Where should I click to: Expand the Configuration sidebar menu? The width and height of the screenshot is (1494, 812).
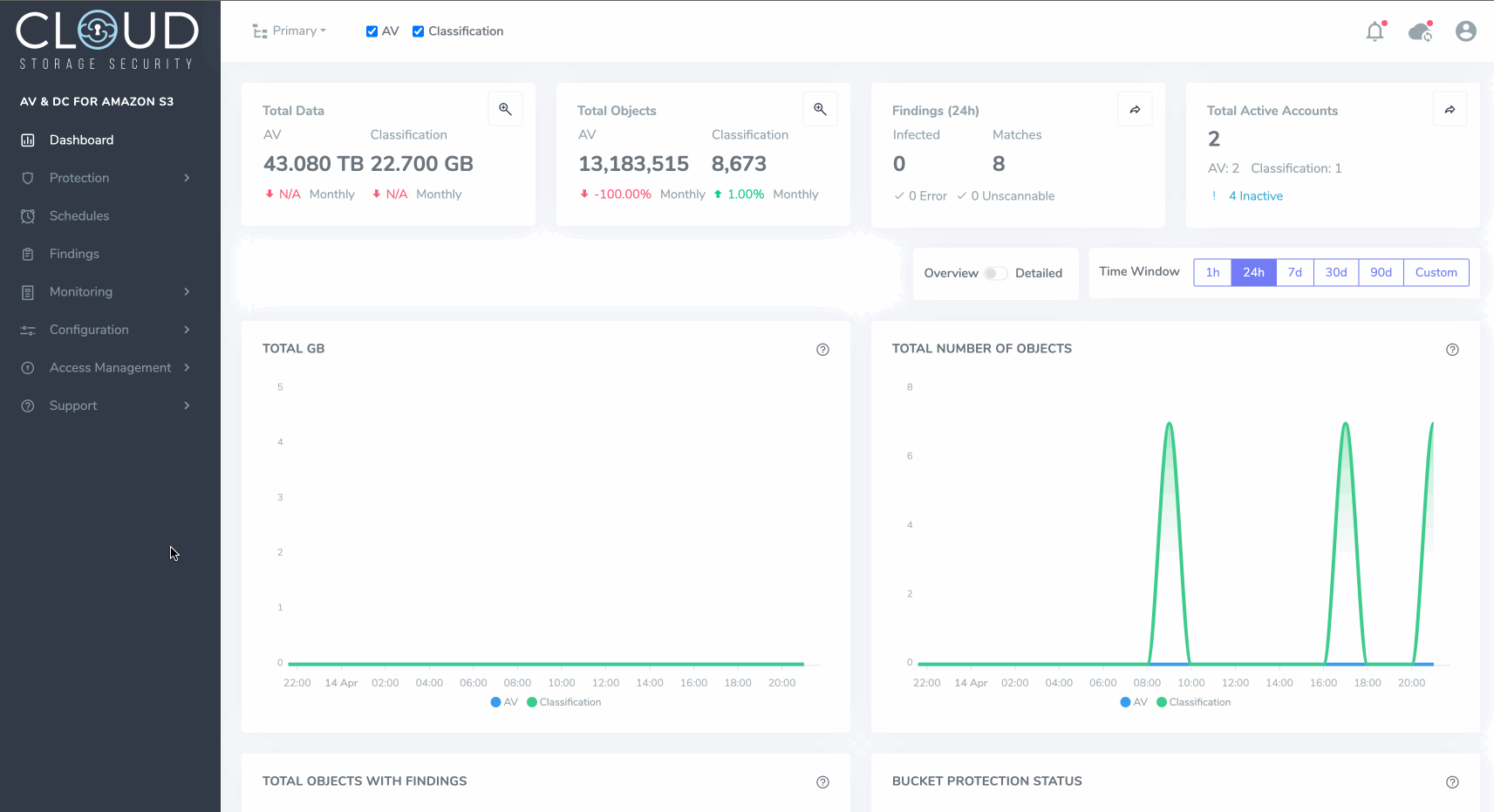(x=106, y=330)
